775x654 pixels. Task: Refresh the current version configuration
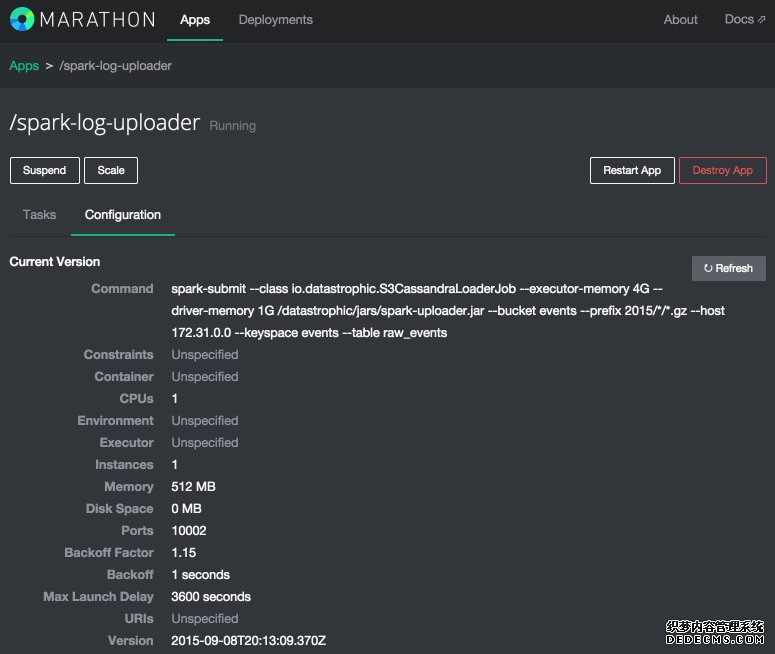tap(728, 268)
